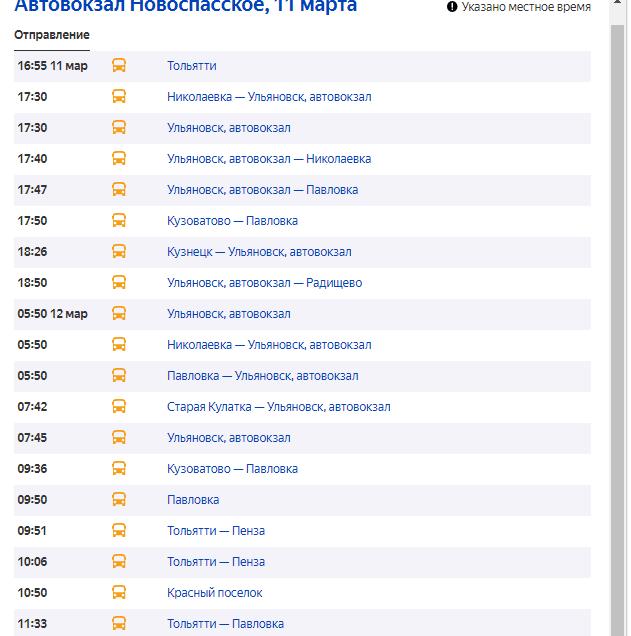631x636 pixels.
Task: Click the bus icon in the 07:42 row
Action: 119,407
